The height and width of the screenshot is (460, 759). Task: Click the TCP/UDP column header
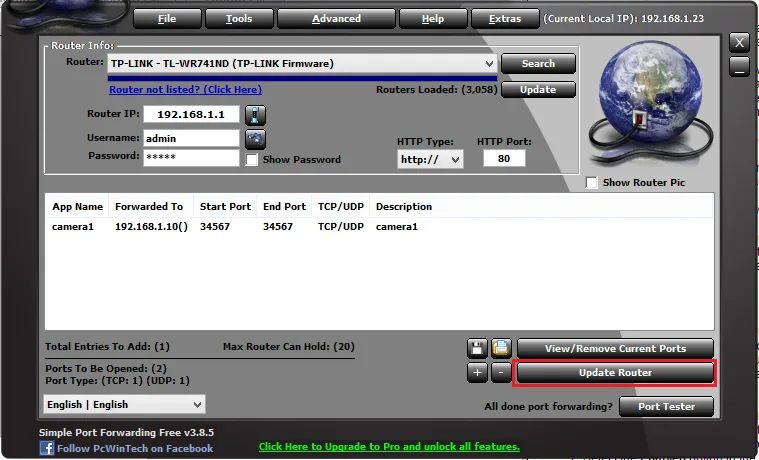point(341,206)
